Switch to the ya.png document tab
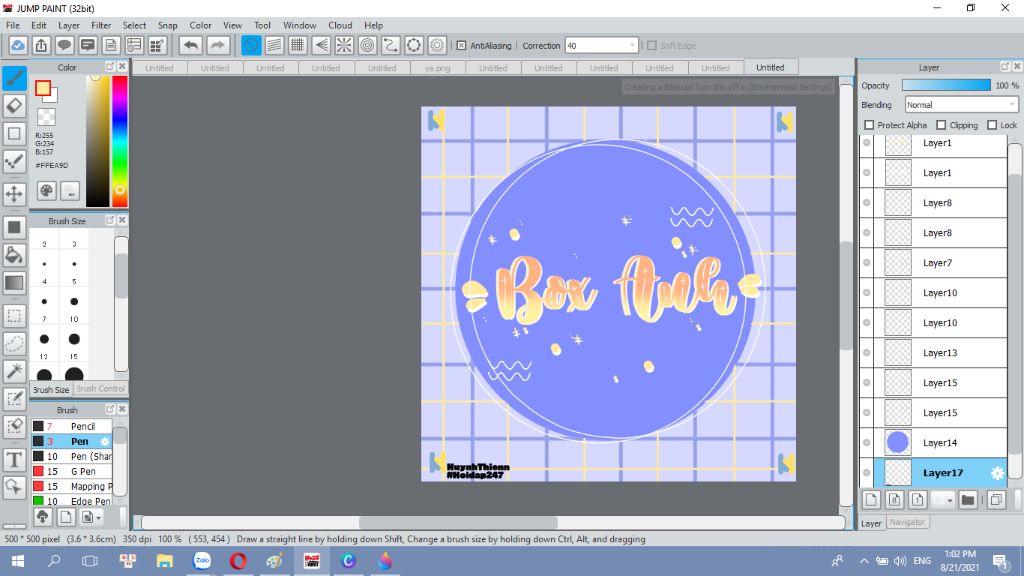This screenshot has height=576, width=1024. click(x=437, y=68)
